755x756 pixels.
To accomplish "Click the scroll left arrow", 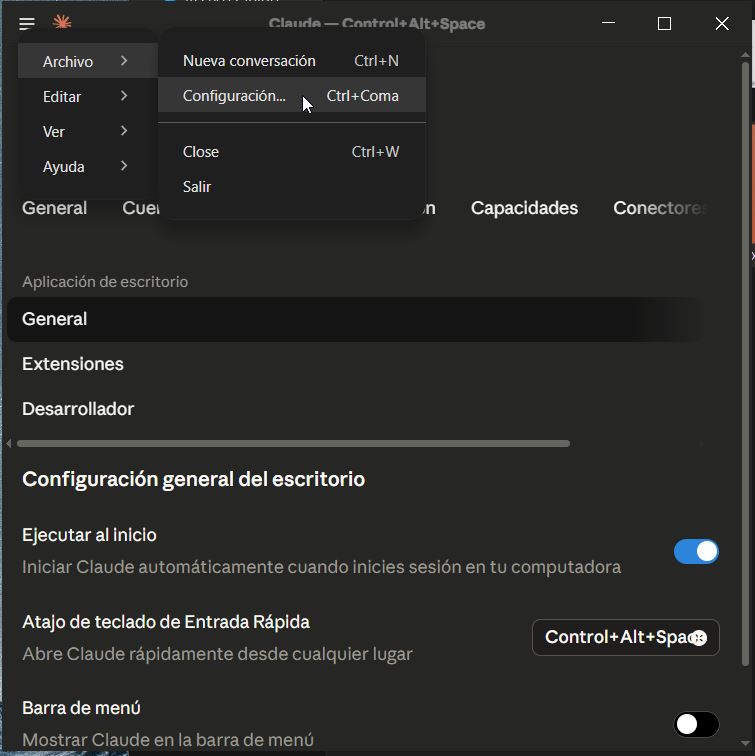I will 9,444.
